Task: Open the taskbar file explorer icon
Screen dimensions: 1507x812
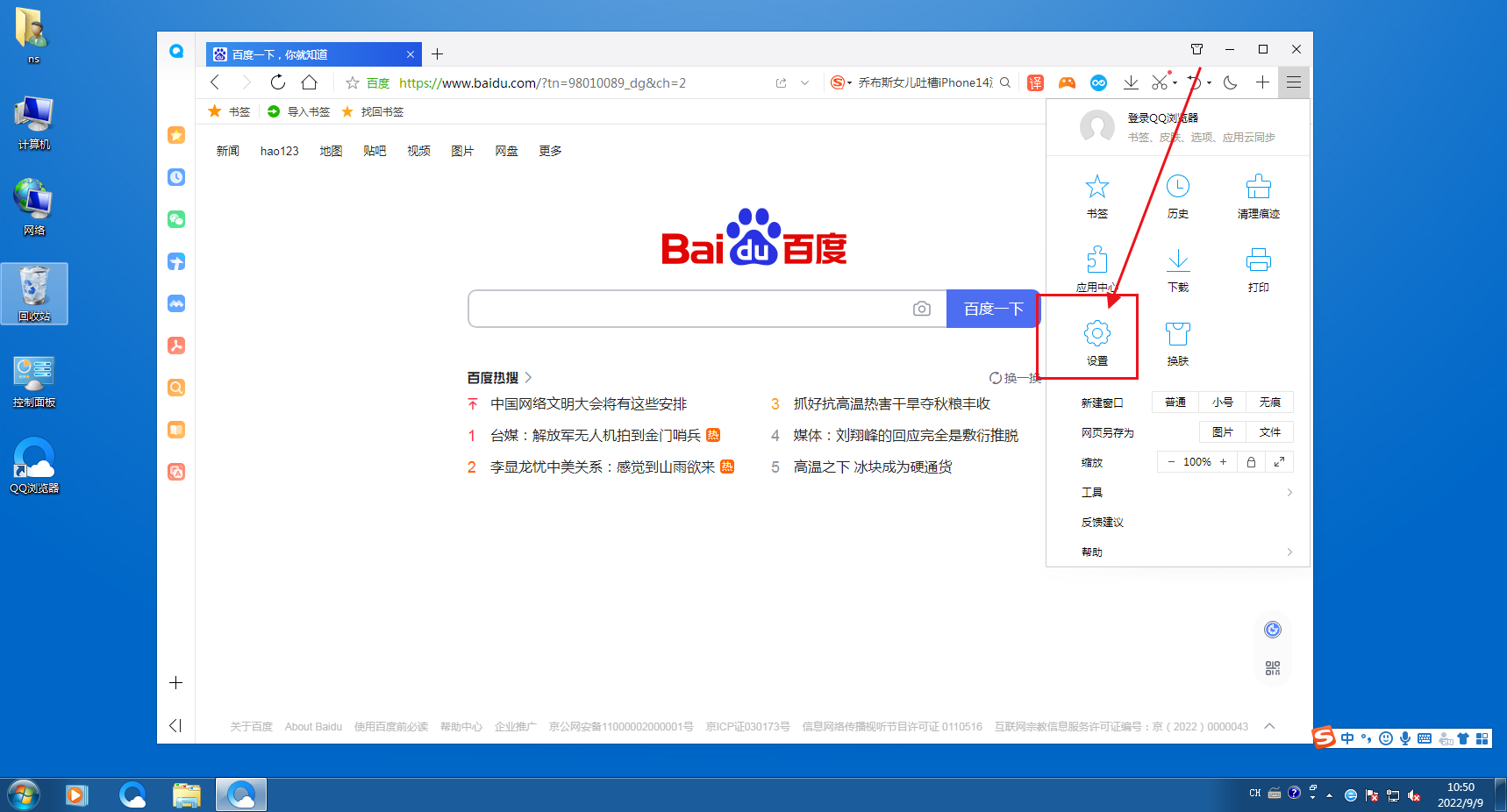Action: pyautogui.click(x=186, y=795)
